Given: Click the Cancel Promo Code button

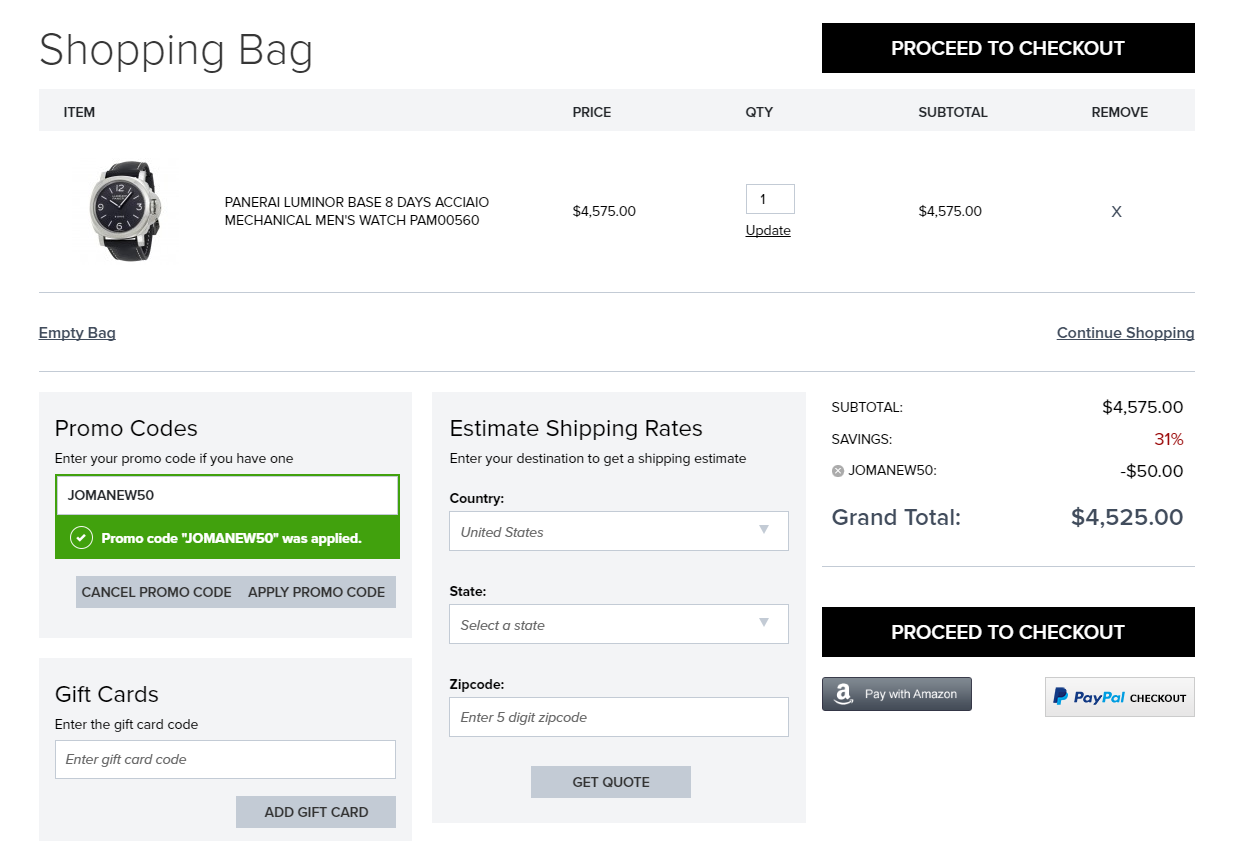Looking at the screenshot, I should coord(156,592).
